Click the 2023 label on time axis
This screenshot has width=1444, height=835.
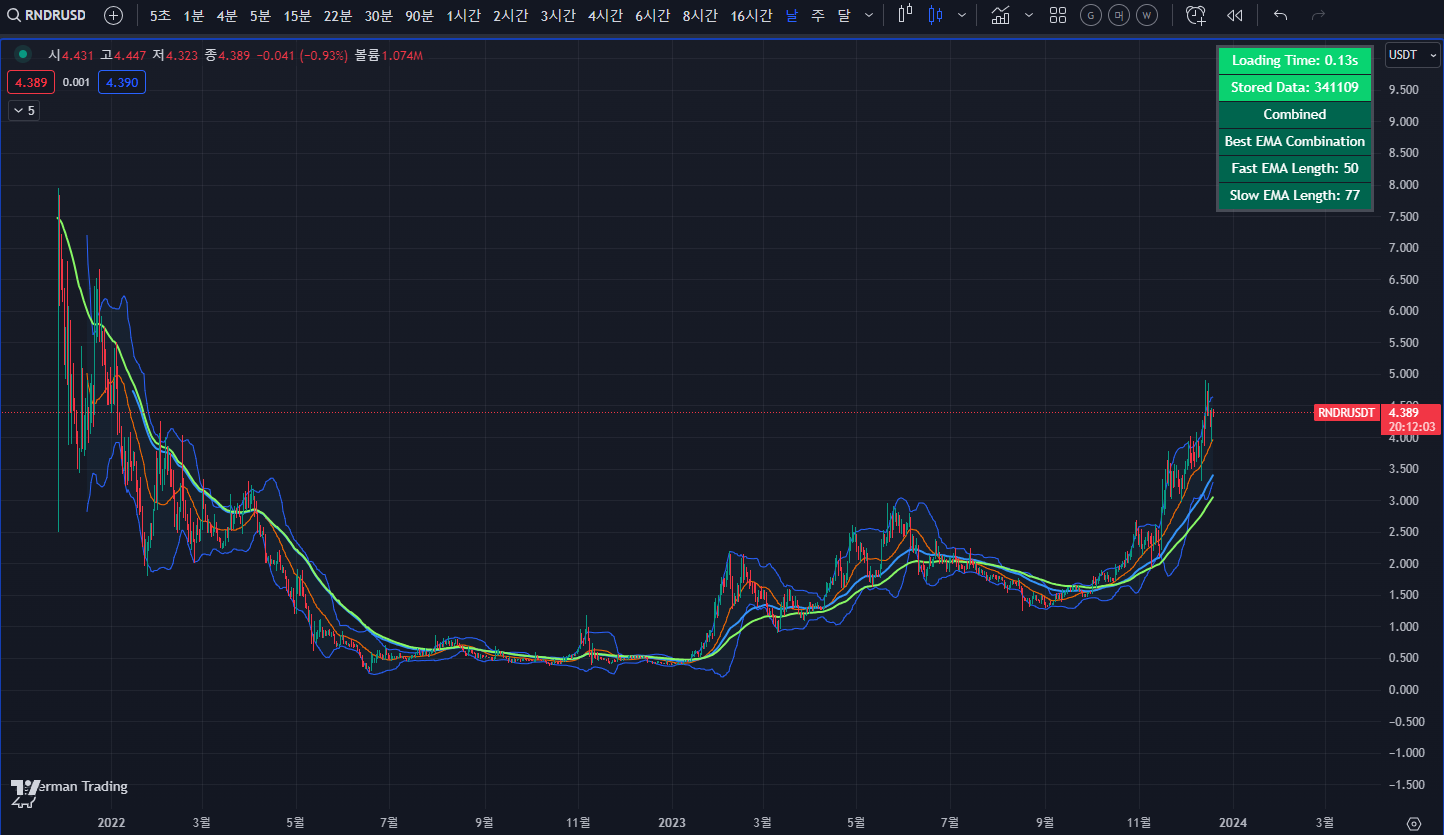click(x=671, y=823)
